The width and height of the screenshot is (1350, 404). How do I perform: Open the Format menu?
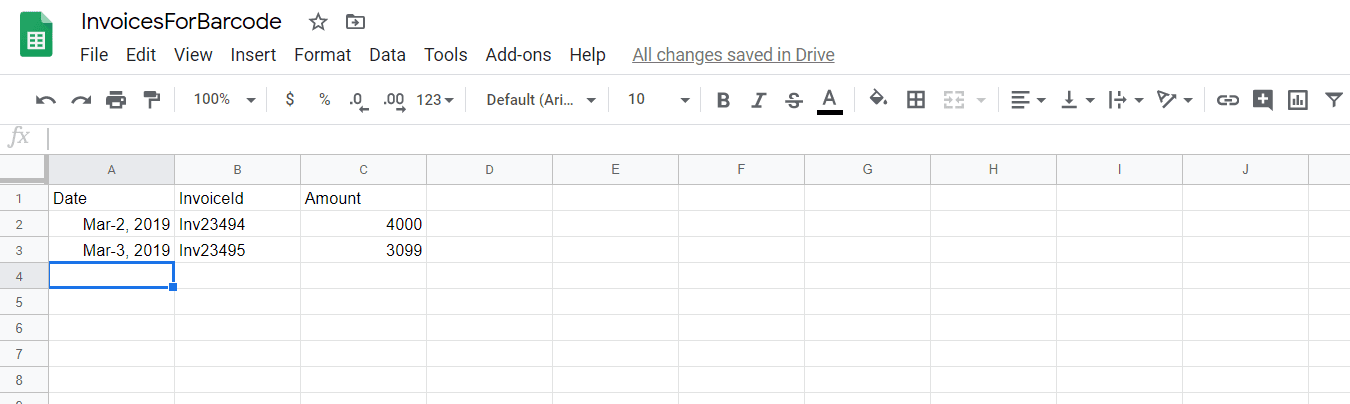[x=322, y=55]
